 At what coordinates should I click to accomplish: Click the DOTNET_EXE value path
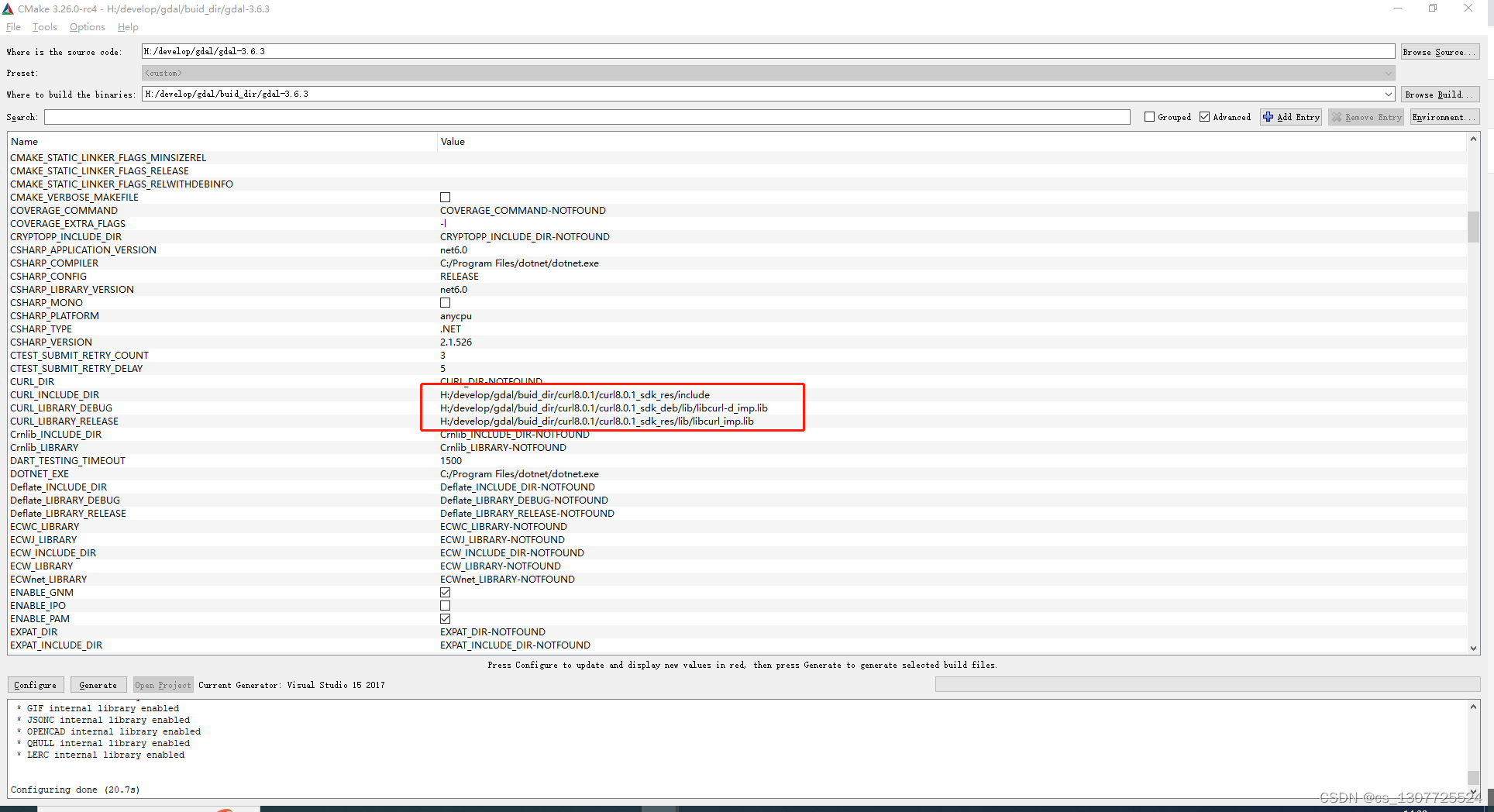[519, 474]
